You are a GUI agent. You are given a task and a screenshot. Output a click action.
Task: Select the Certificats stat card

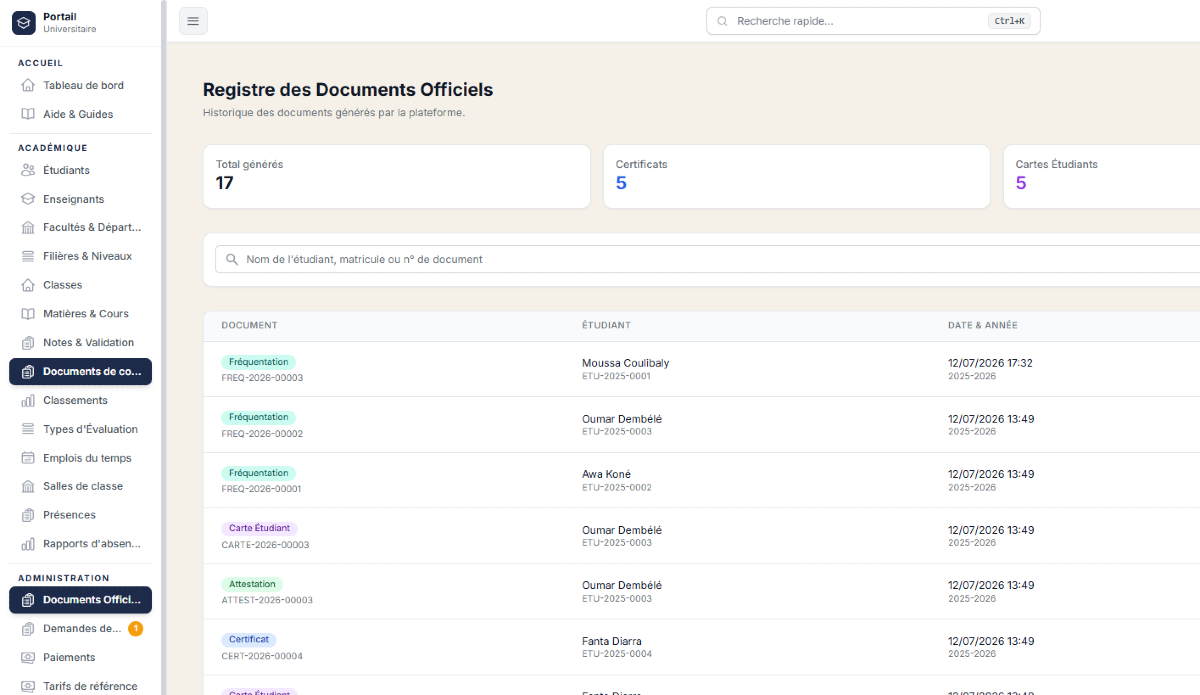tap(796, 177)
